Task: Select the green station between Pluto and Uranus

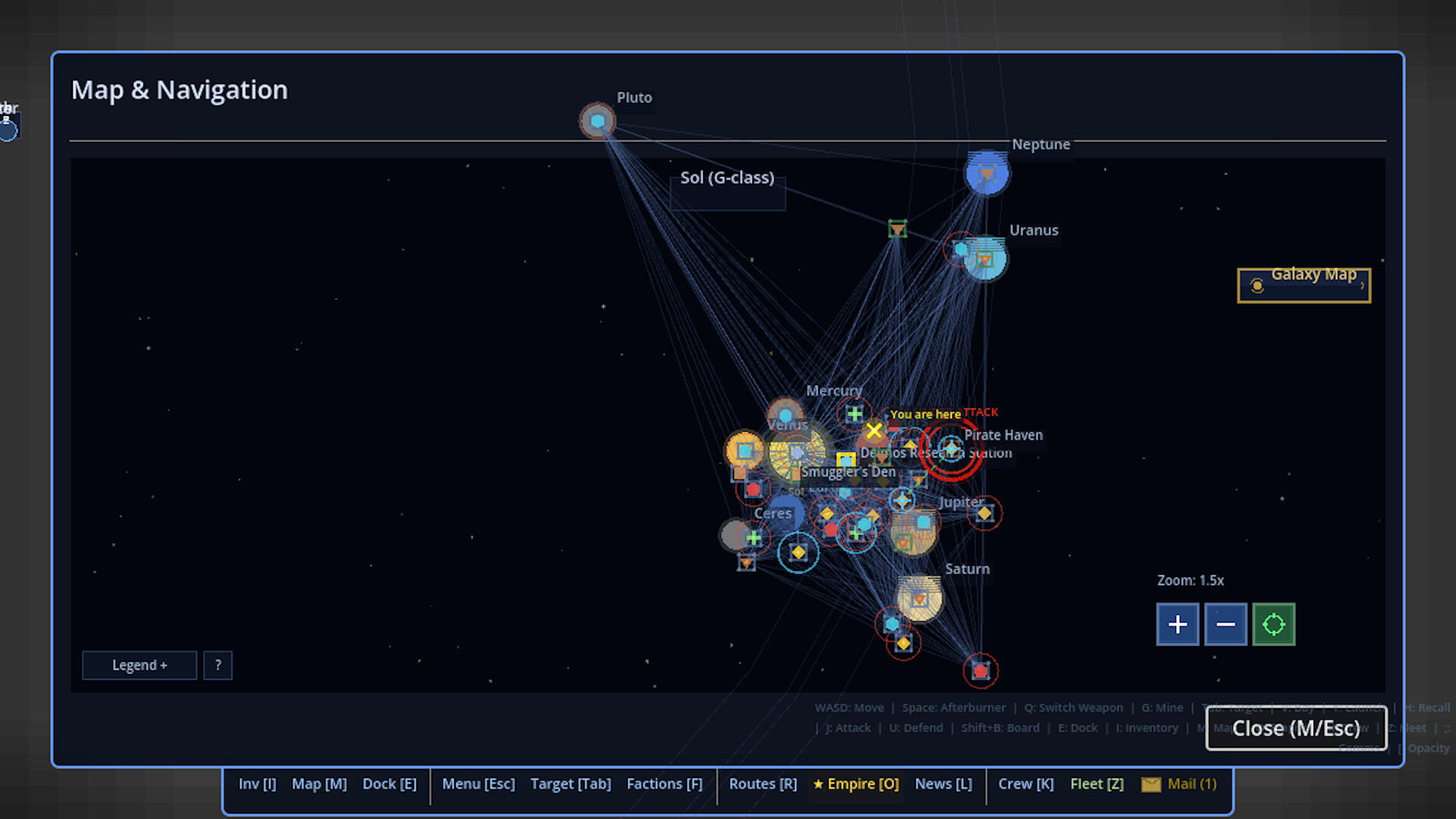Action: (897, 228)
